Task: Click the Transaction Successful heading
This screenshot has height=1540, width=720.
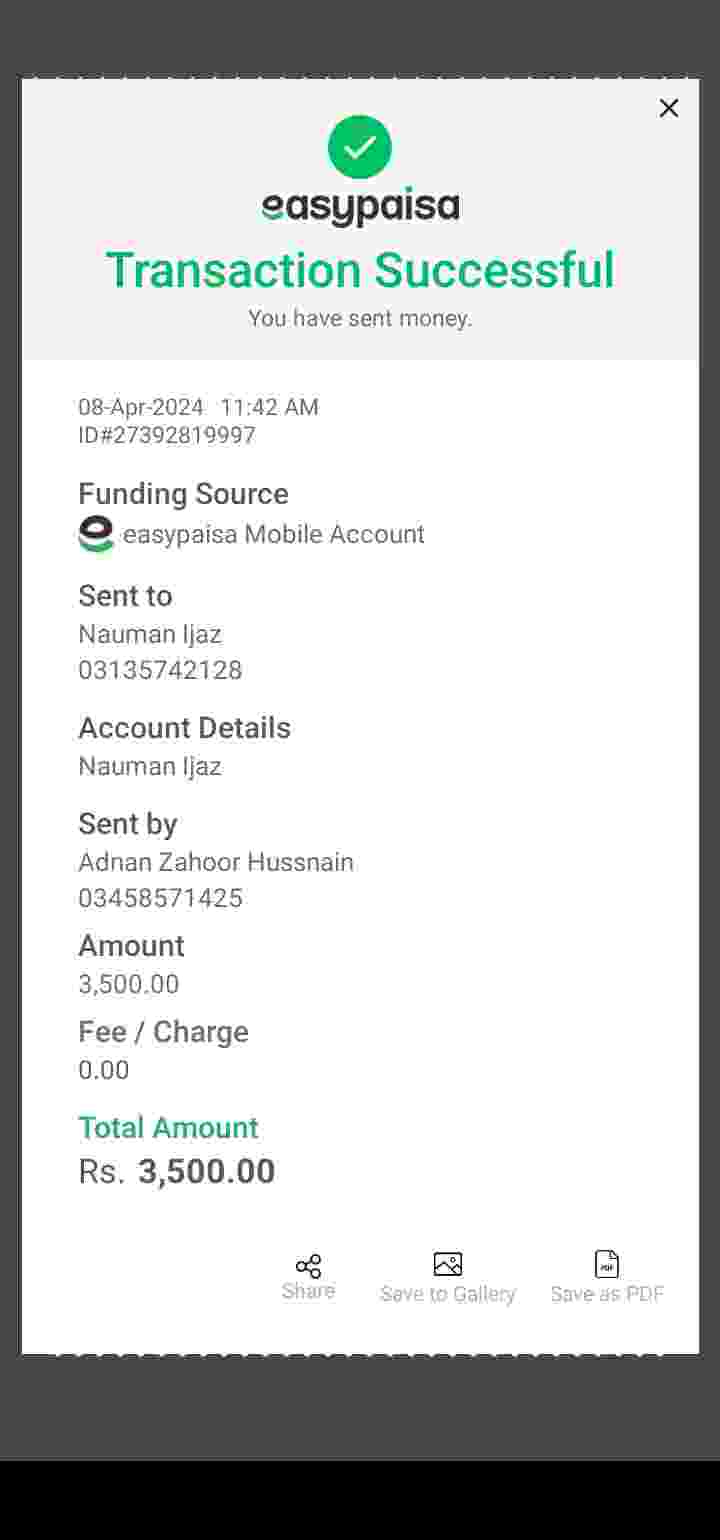Action: 360,270
